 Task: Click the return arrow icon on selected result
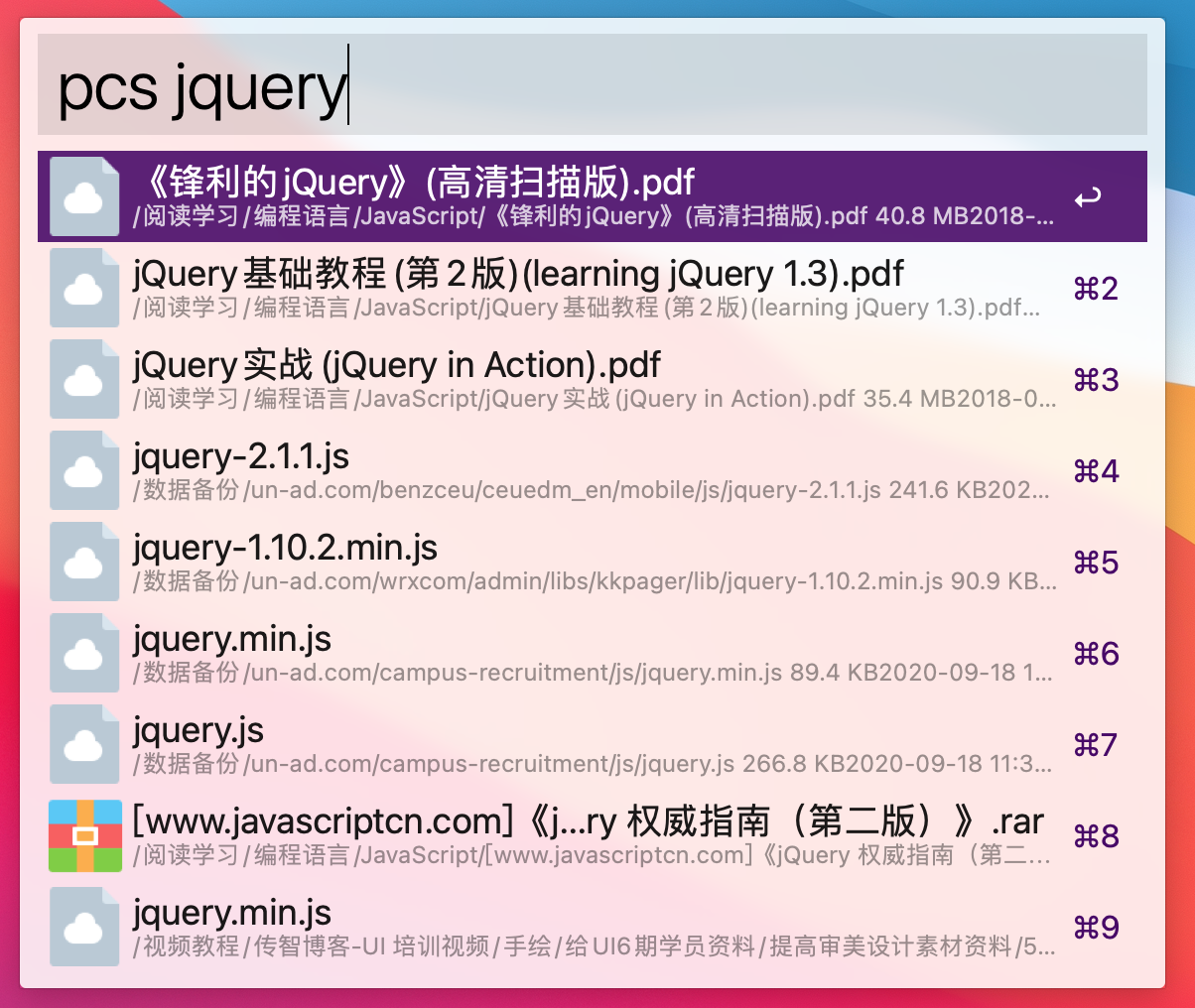point(1089,197)
